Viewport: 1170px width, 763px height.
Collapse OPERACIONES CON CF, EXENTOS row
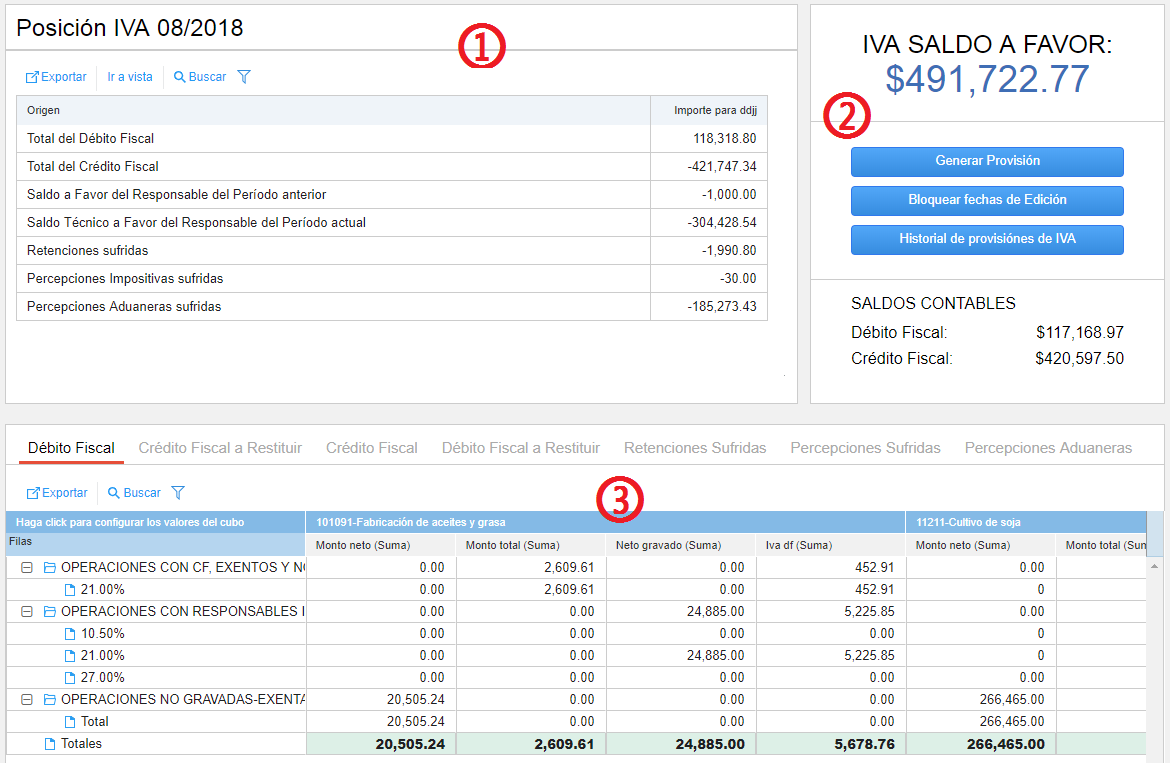[x=27, y=568]
